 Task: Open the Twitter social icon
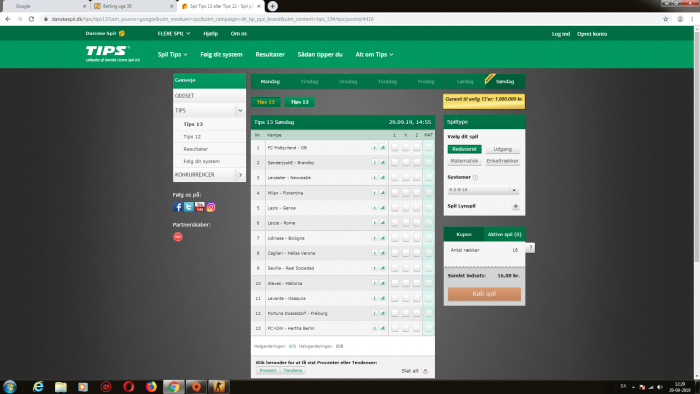(x=188, y=207)
